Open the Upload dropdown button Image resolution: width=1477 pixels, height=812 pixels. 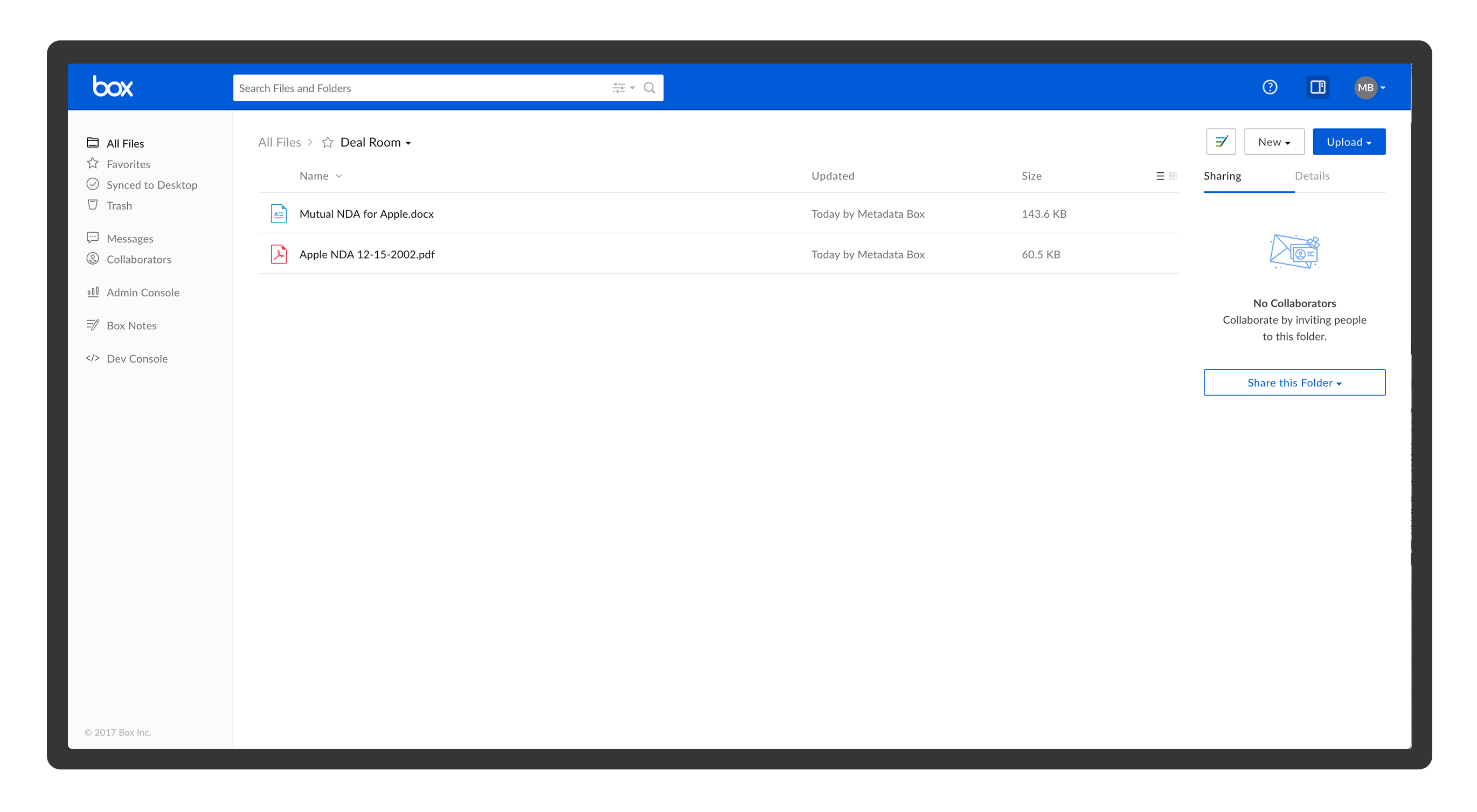[1349, 142]
